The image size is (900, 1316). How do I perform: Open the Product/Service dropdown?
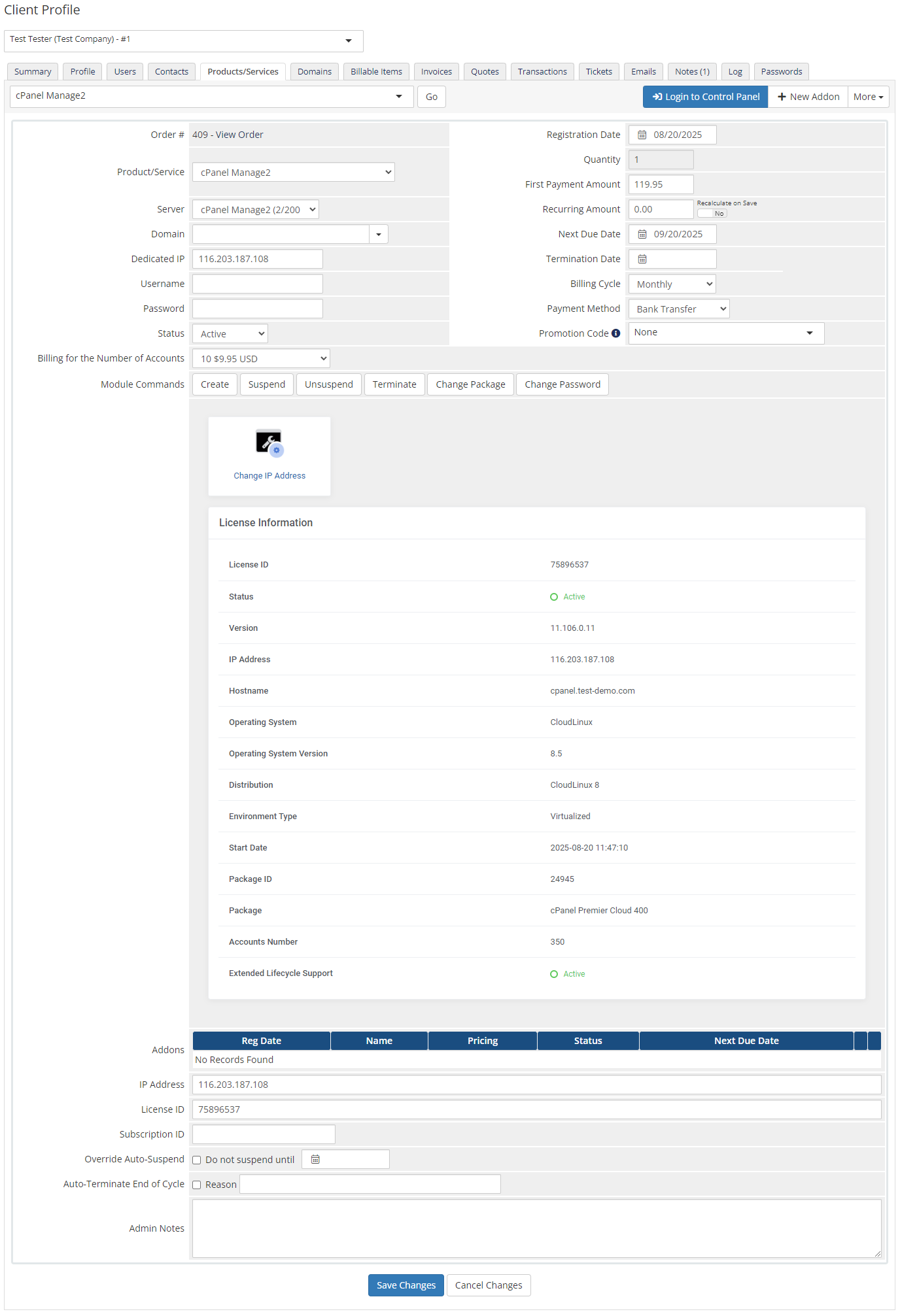point(294,172)
